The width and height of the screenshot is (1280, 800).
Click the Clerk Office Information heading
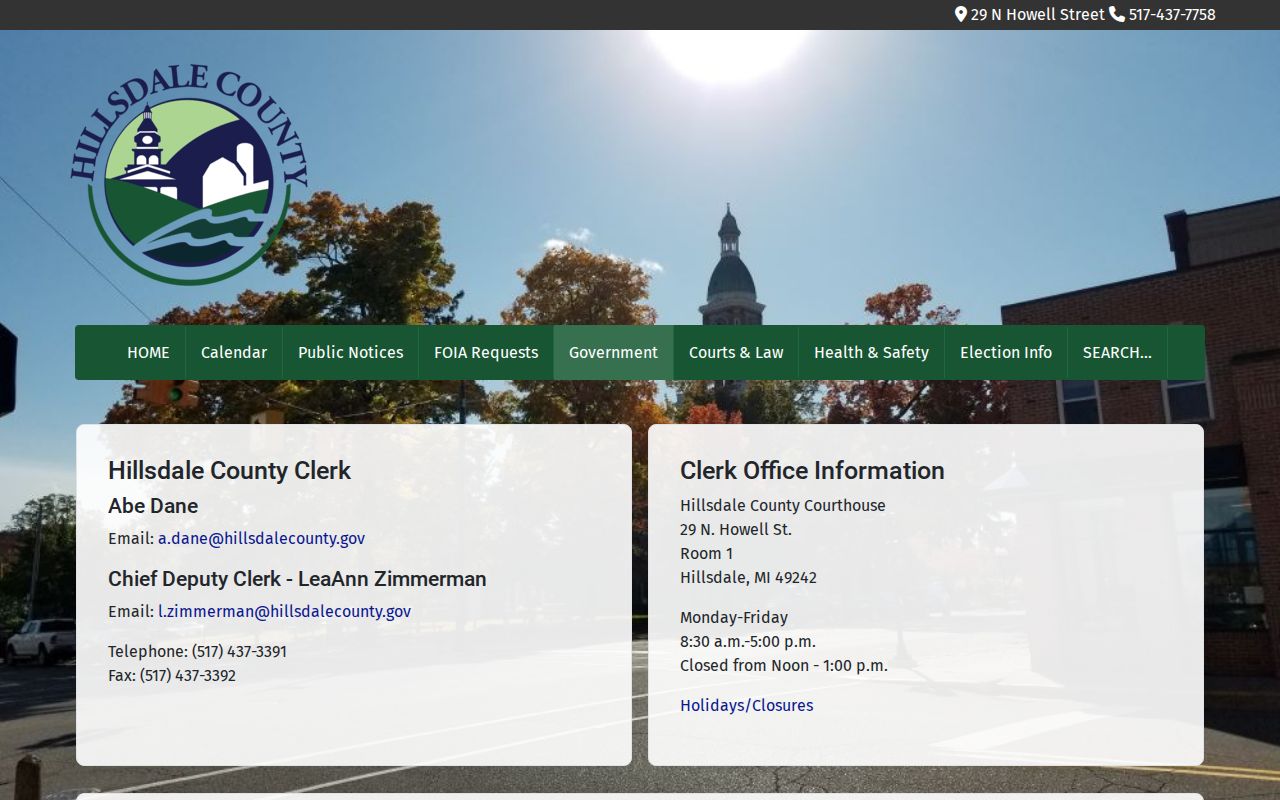812,470
